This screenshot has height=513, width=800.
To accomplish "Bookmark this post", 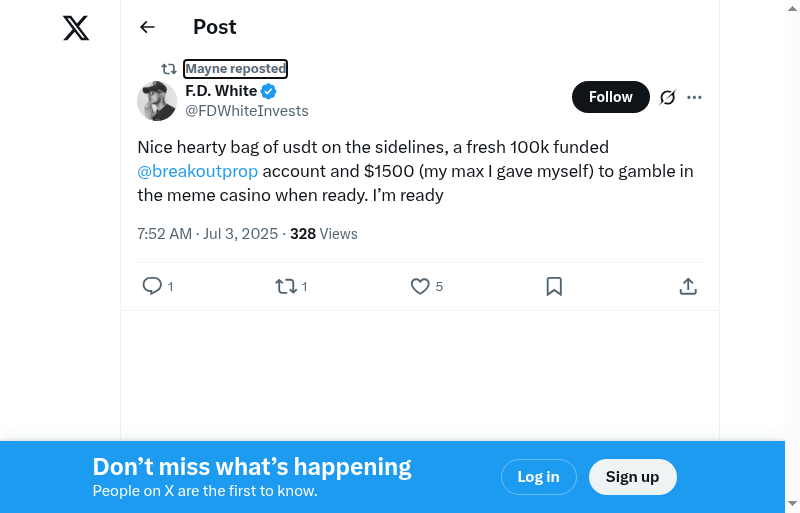I will tap(554, 286).
